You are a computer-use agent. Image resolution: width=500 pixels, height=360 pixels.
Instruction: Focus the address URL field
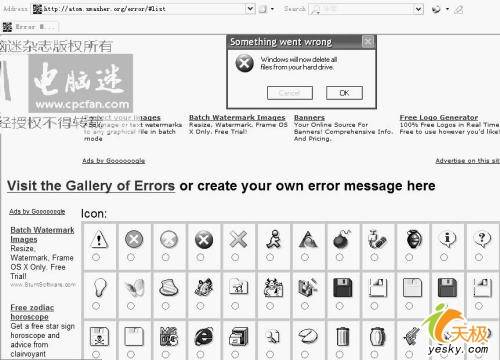tap(143, 9)
